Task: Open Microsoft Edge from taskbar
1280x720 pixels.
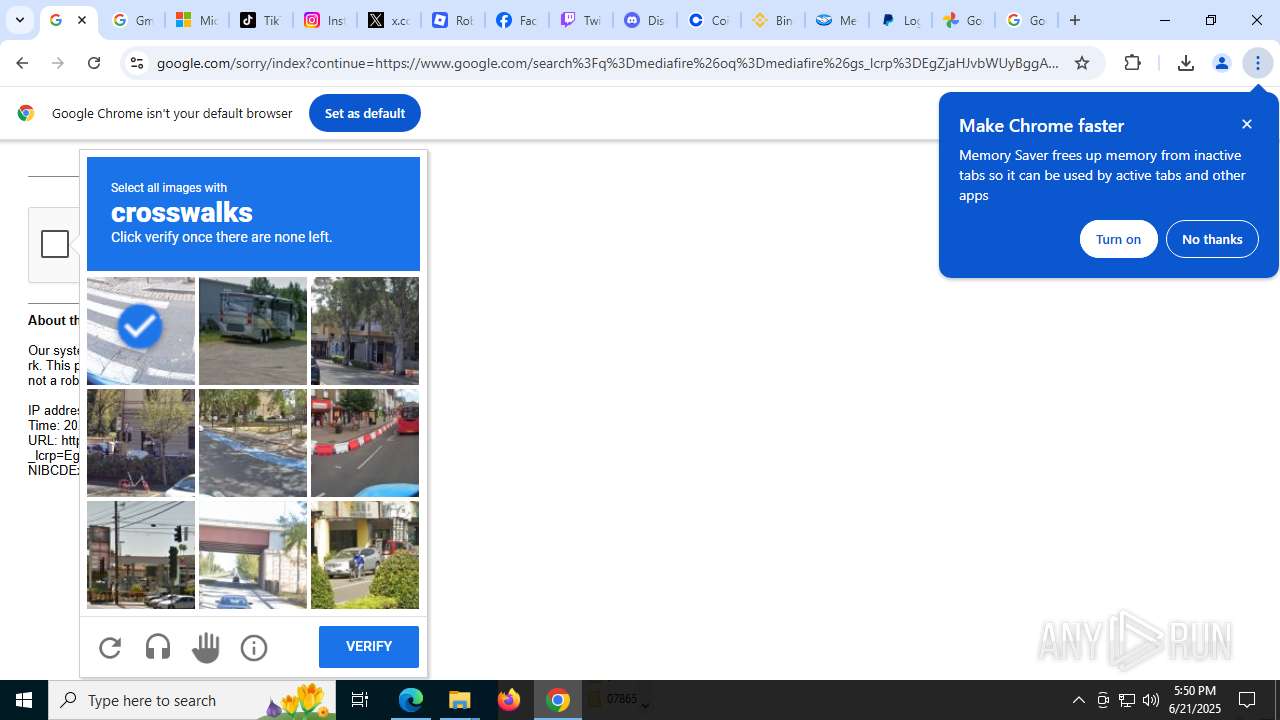Action: (411, 700)
